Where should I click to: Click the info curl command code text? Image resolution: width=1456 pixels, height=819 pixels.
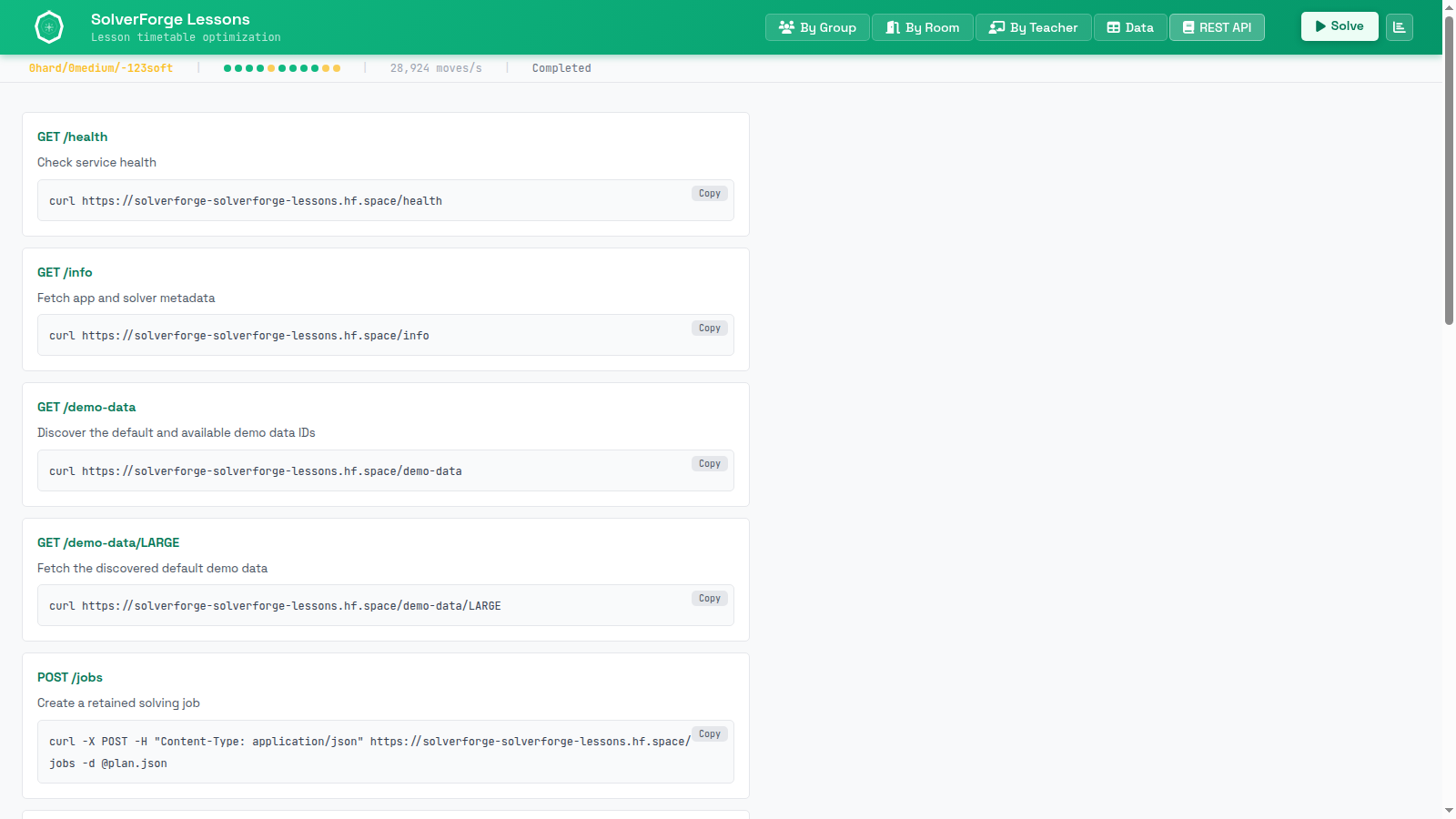coord(239,336)
